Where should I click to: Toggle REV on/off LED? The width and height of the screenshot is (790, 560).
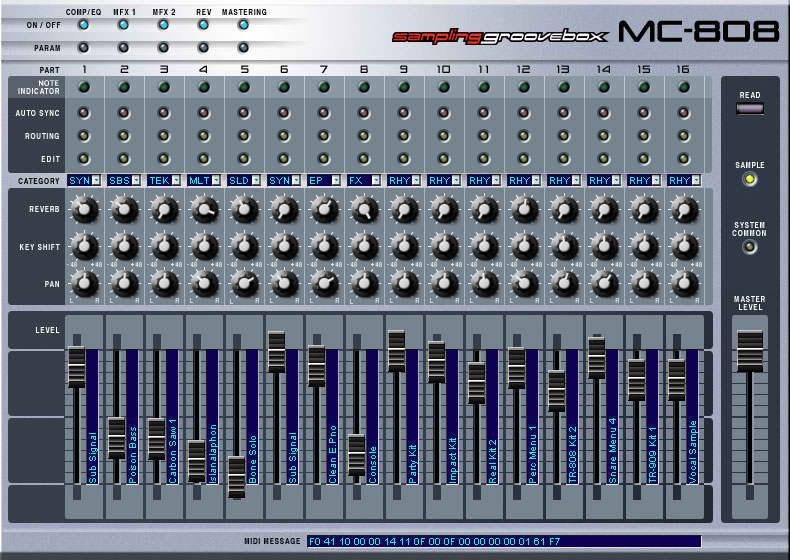pyautogui.click(x=203, y=25)
